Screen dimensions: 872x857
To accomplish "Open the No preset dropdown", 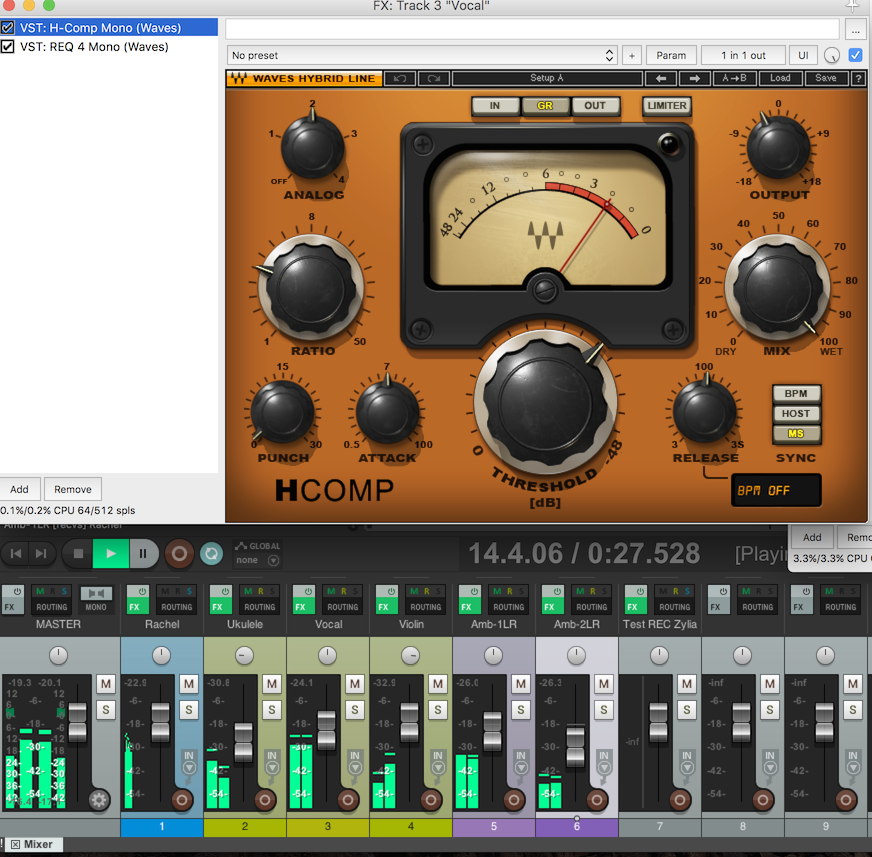I will pos(422,55).
